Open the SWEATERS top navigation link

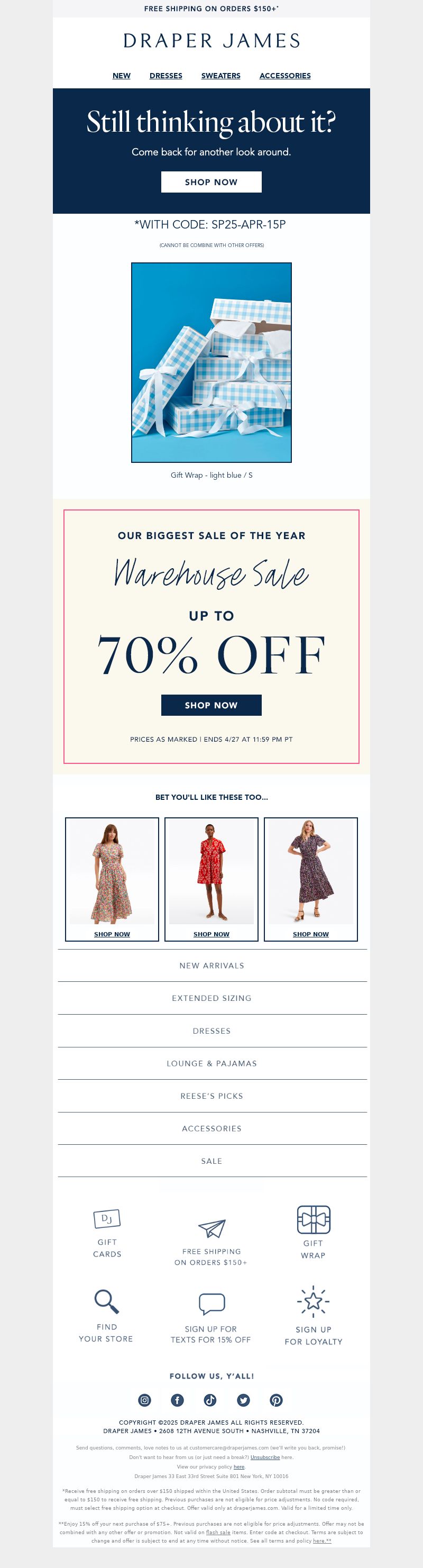[221, 76]
